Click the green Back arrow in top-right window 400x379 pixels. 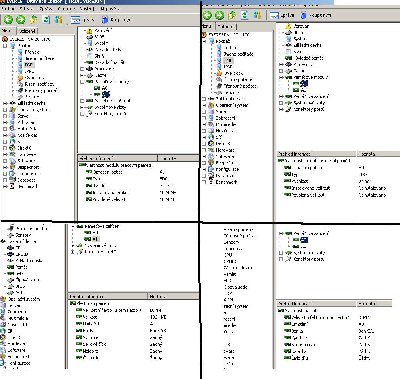coord(207,15)
